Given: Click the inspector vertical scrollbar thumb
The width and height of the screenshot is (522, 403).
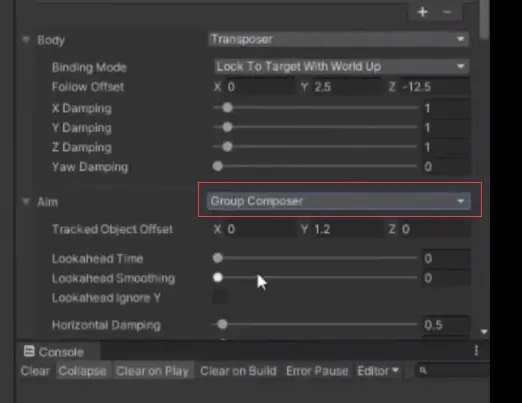Looking at the screenshot, I should point(485,19).
